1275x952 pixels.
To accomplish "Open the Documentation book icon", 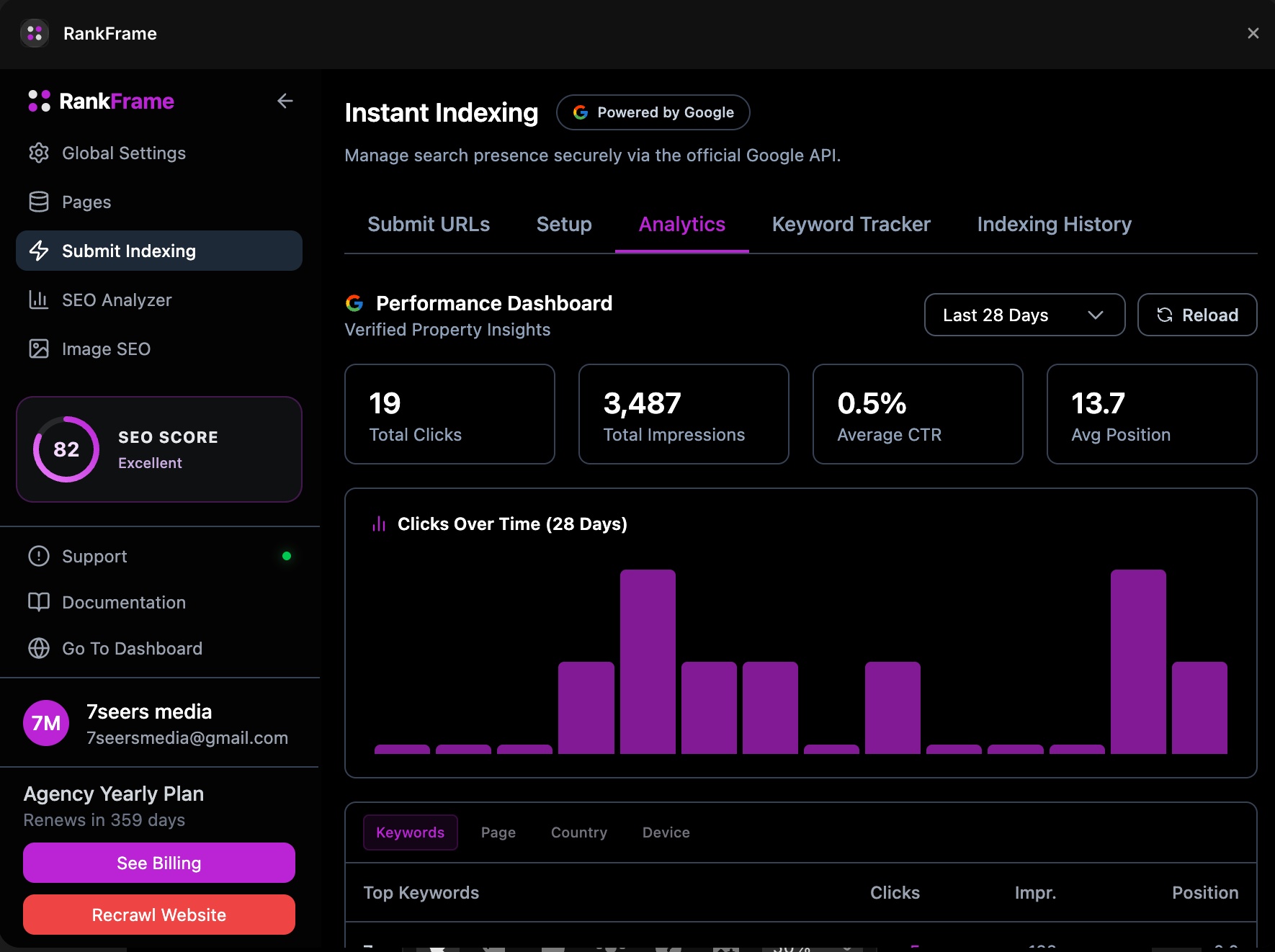I will [x=40, y=602].
